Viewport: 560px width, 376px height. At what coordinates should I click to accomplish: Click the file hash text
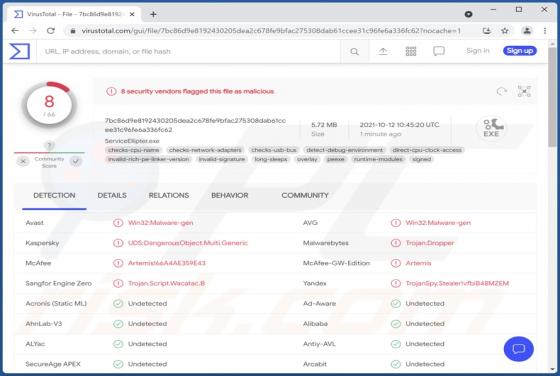(195, 125)
